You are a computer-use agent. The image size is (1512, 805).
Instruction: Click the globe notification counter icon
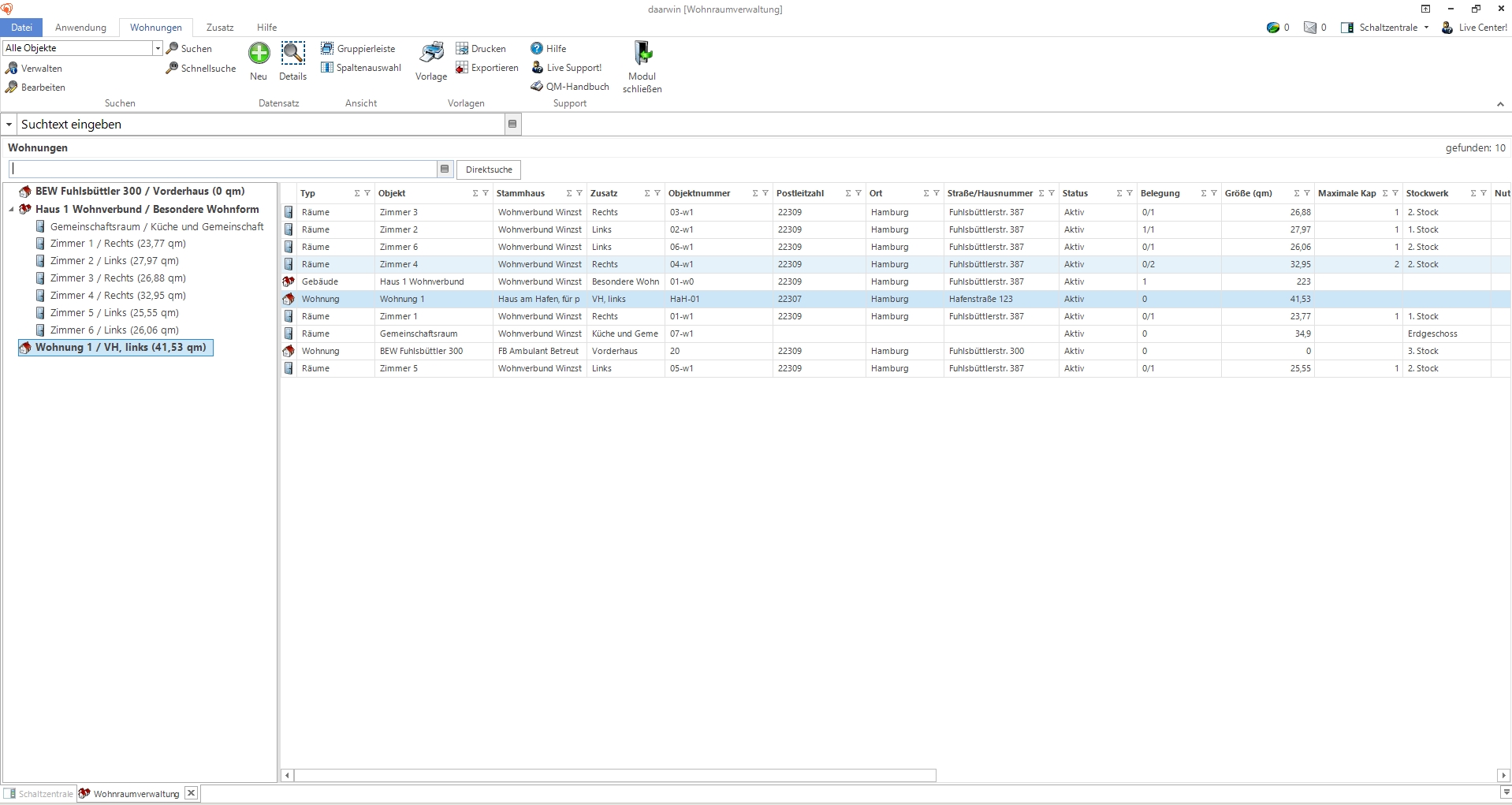coord(1272,28)
